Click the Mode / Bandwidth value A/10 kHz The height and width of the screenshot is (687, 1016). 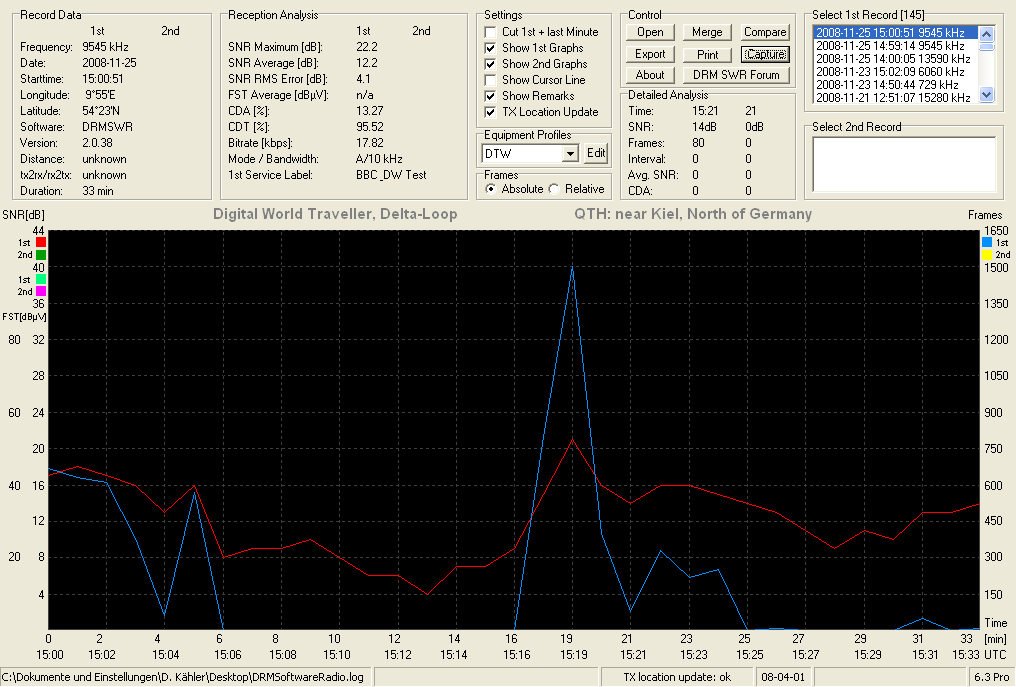379,159
